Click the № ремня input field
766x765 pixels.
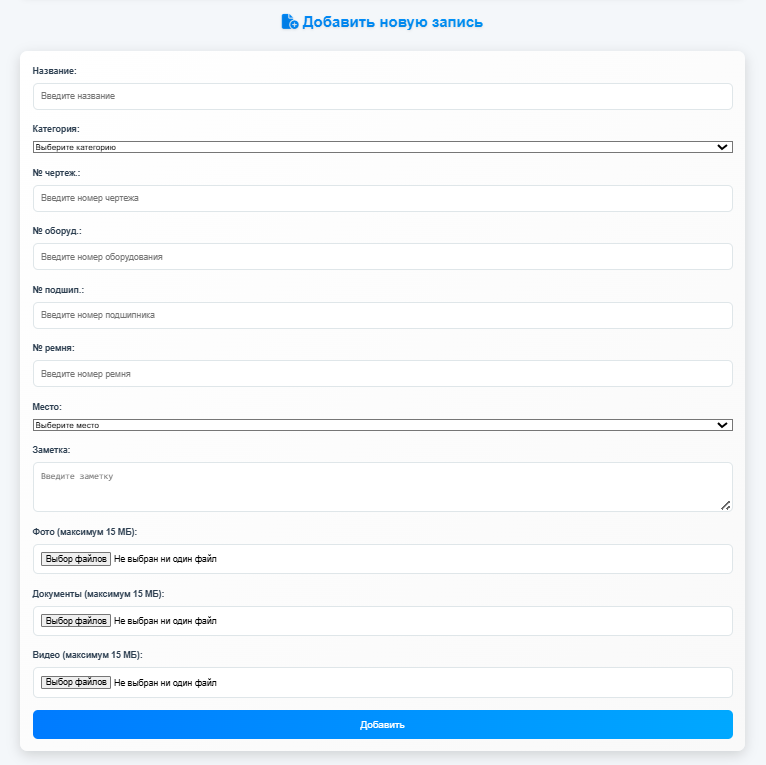point(382,374)
